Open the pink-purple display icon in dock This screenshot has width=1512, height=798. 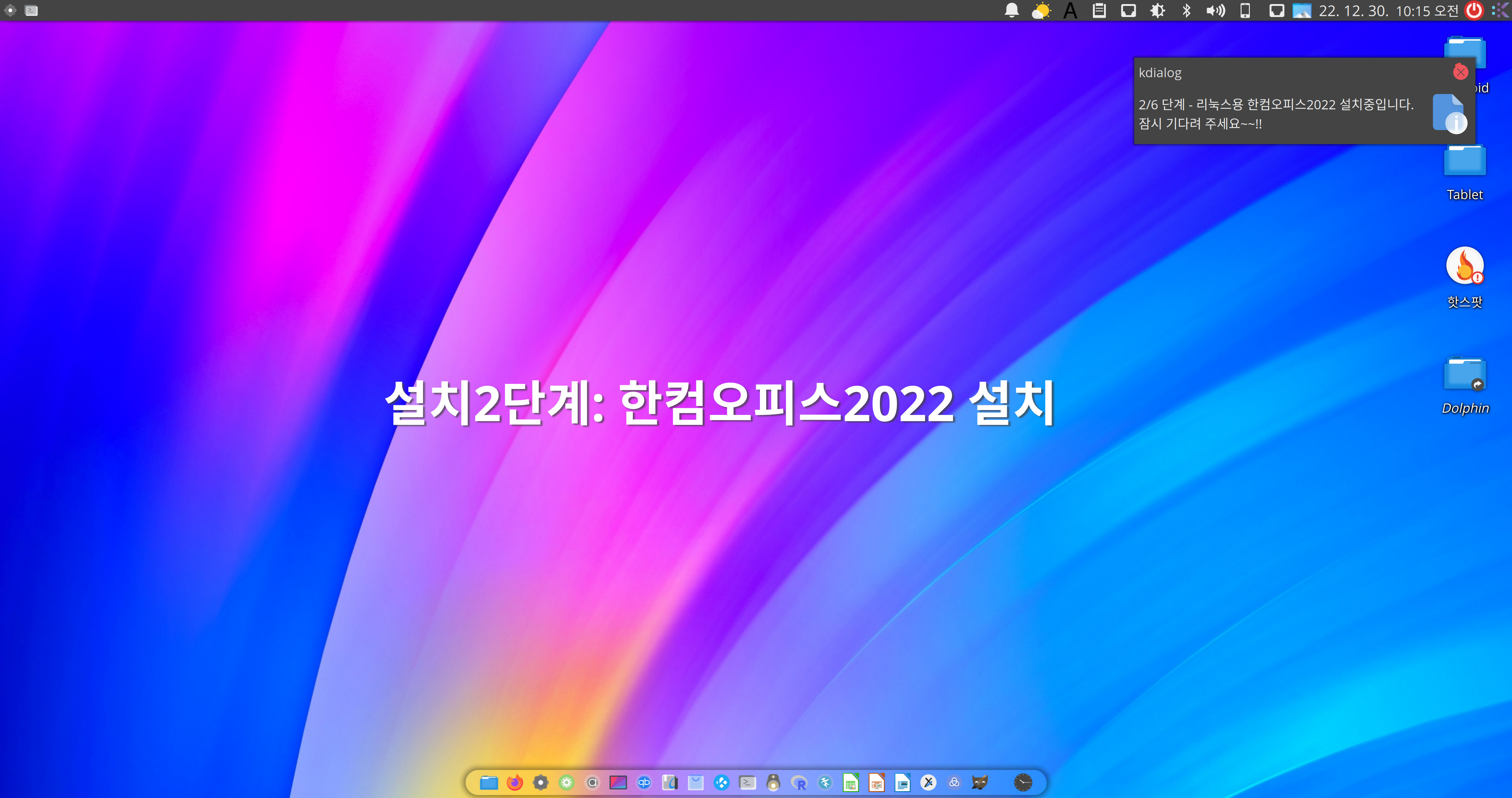click(x=618, y=782)
